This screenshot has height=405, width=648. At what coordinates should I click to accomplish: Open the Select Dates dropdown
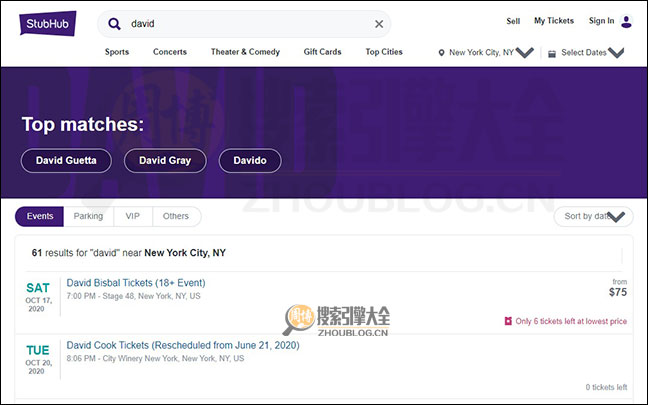(616, 52)
